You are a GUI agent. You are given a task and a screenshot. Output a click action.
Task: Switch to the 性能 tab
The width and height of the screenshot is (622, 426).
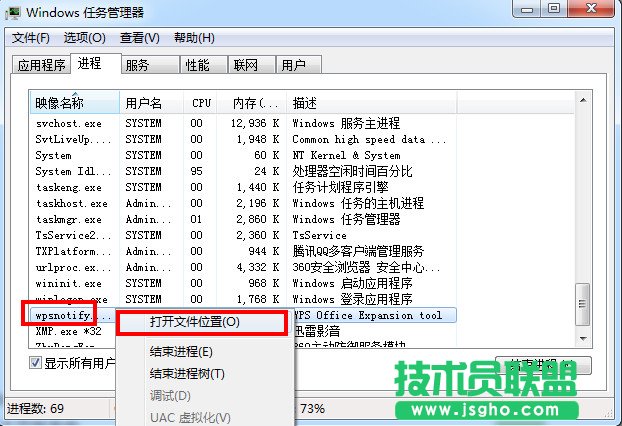click(197, 66)
